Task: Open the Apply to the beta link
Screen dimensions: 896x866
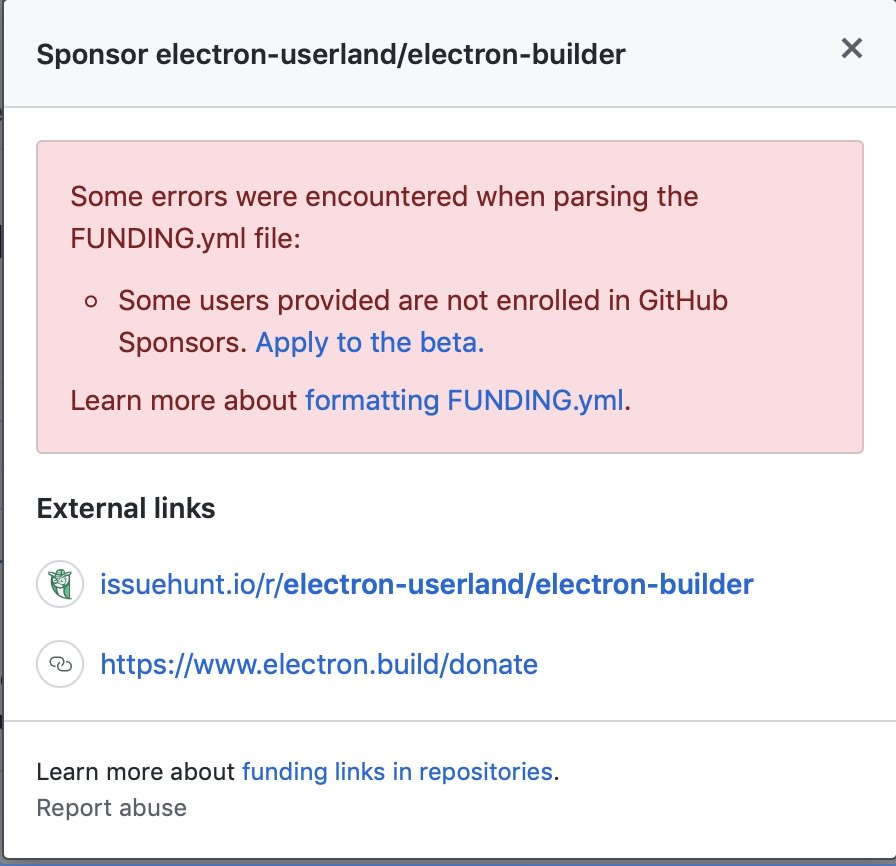Action: pos(368,342)
